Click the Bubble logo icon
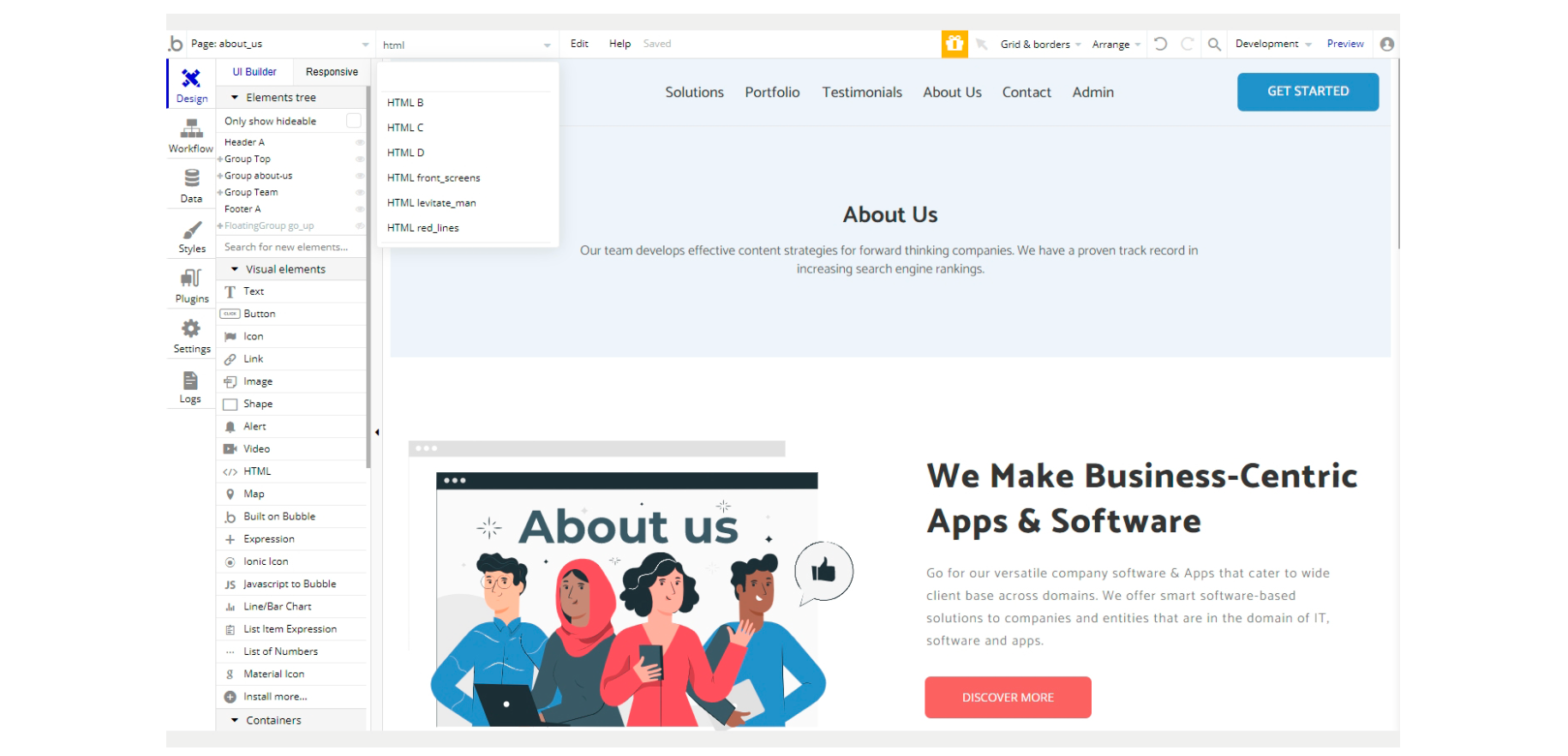The width and height of the screenshot is (1568, 756). click(x=176, y=44)
